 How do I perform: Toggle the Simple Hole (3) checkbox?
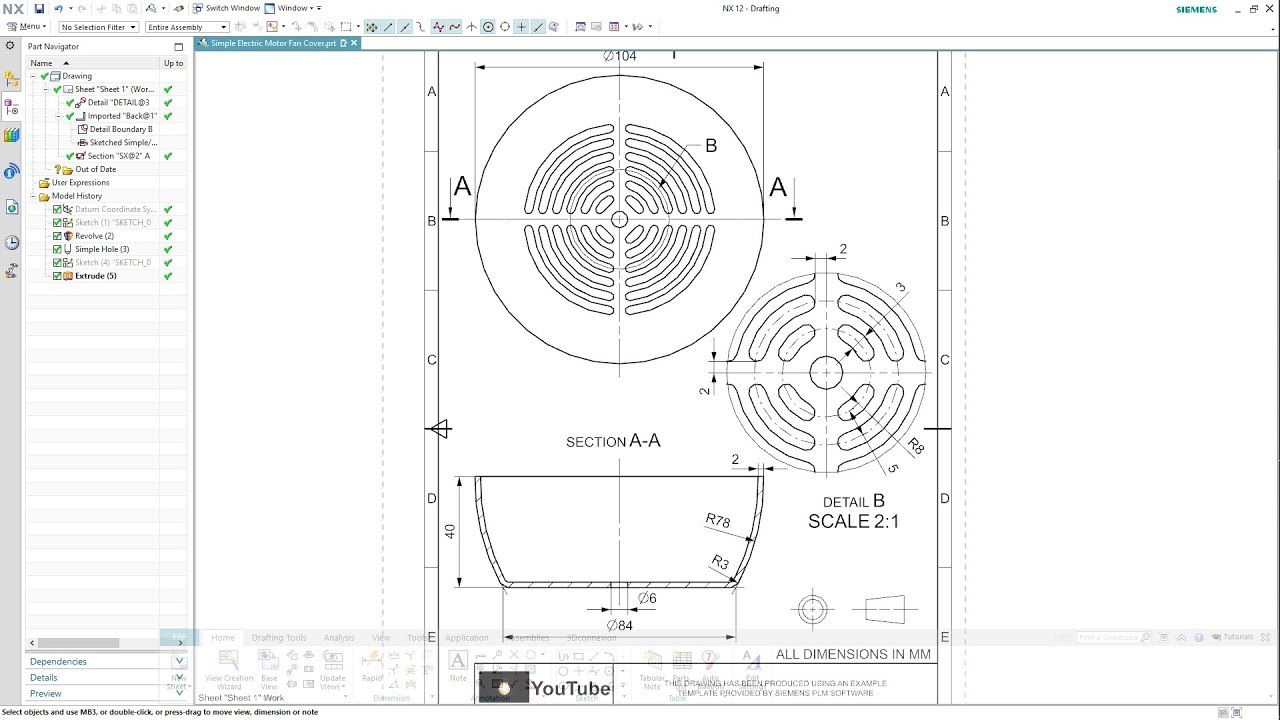coord(57,249)
